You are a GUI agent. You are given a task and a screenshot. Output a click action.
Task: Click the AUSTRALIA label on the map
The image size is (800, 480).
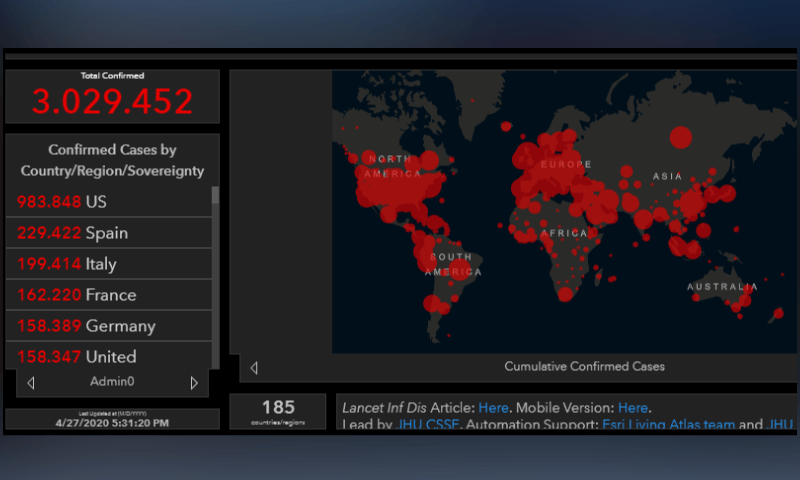720,288
